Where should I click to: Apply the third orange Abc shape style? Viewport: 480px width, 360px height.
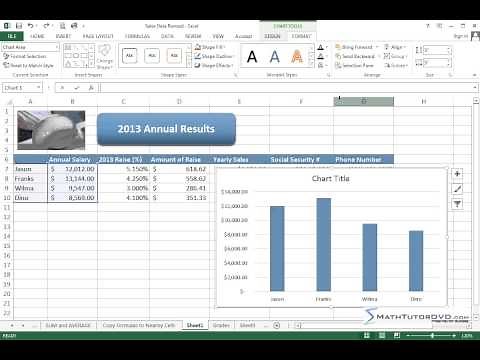pos(174,56)
